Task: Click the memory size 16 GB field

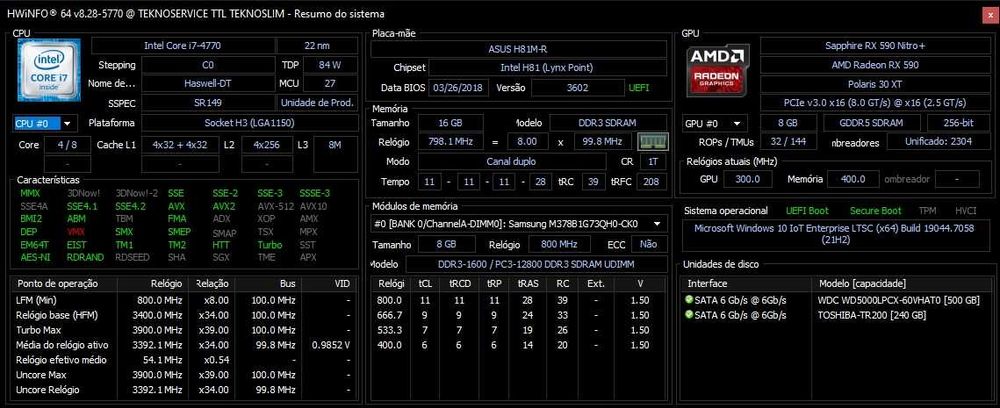Action: pyautogui.click(x=450, y=123)
